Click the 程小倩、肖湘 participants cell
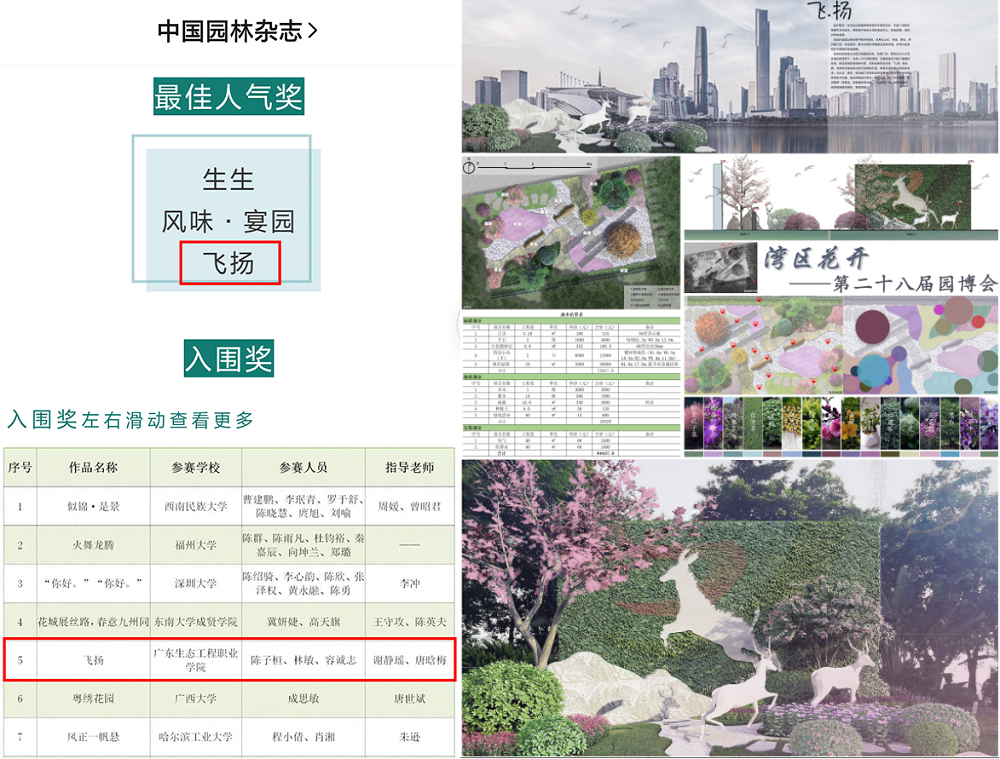This screenshot has height=759, width=1000. tap(304, 737)
